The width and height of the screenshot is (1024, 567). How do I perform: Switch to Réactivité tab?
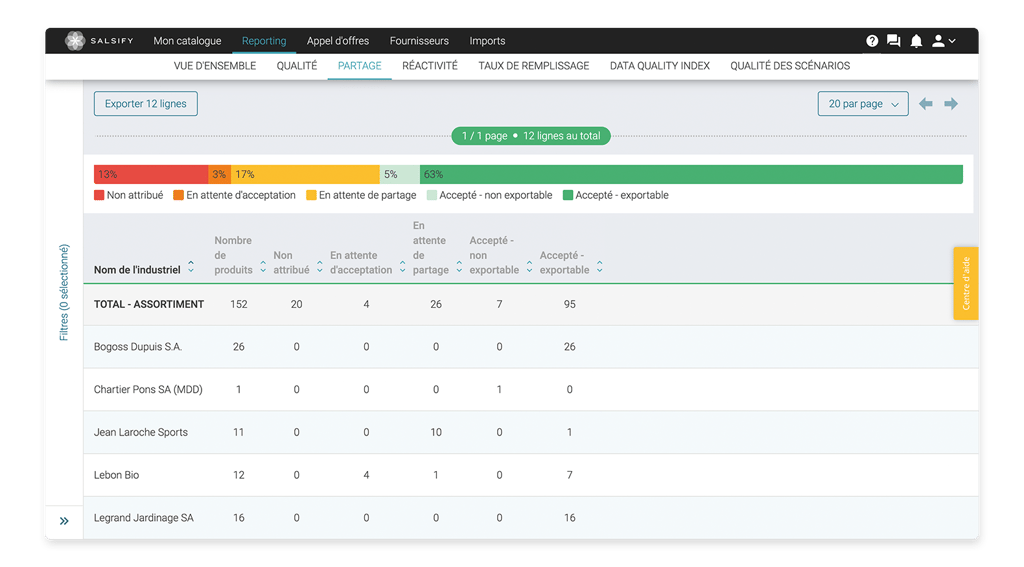pyautogui.click(x=430, y=66)
